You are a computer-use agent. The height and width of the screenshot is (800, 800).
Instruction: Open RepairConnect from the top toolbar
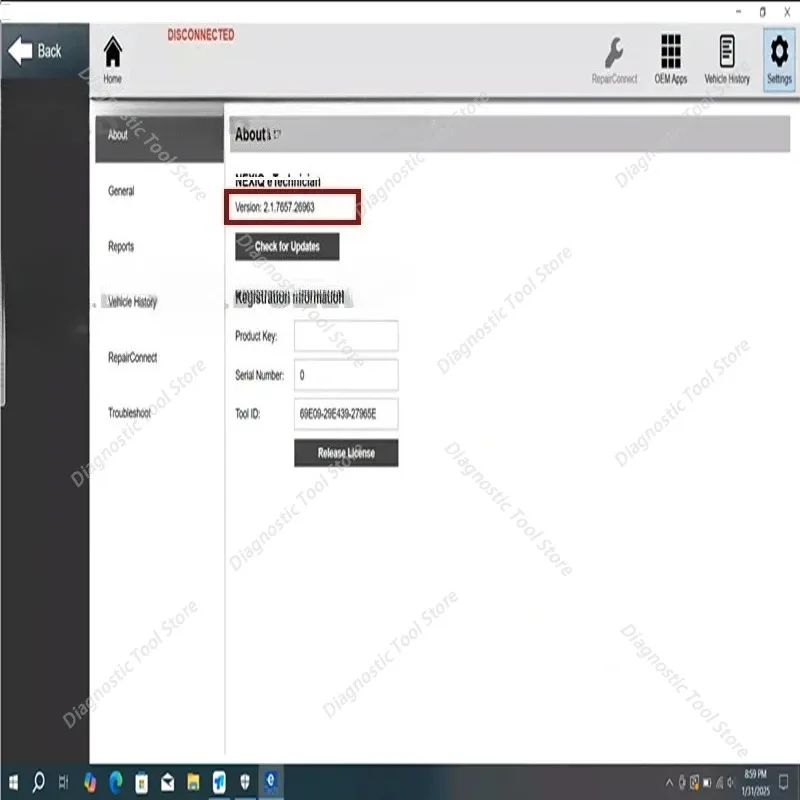click(614, 60)
